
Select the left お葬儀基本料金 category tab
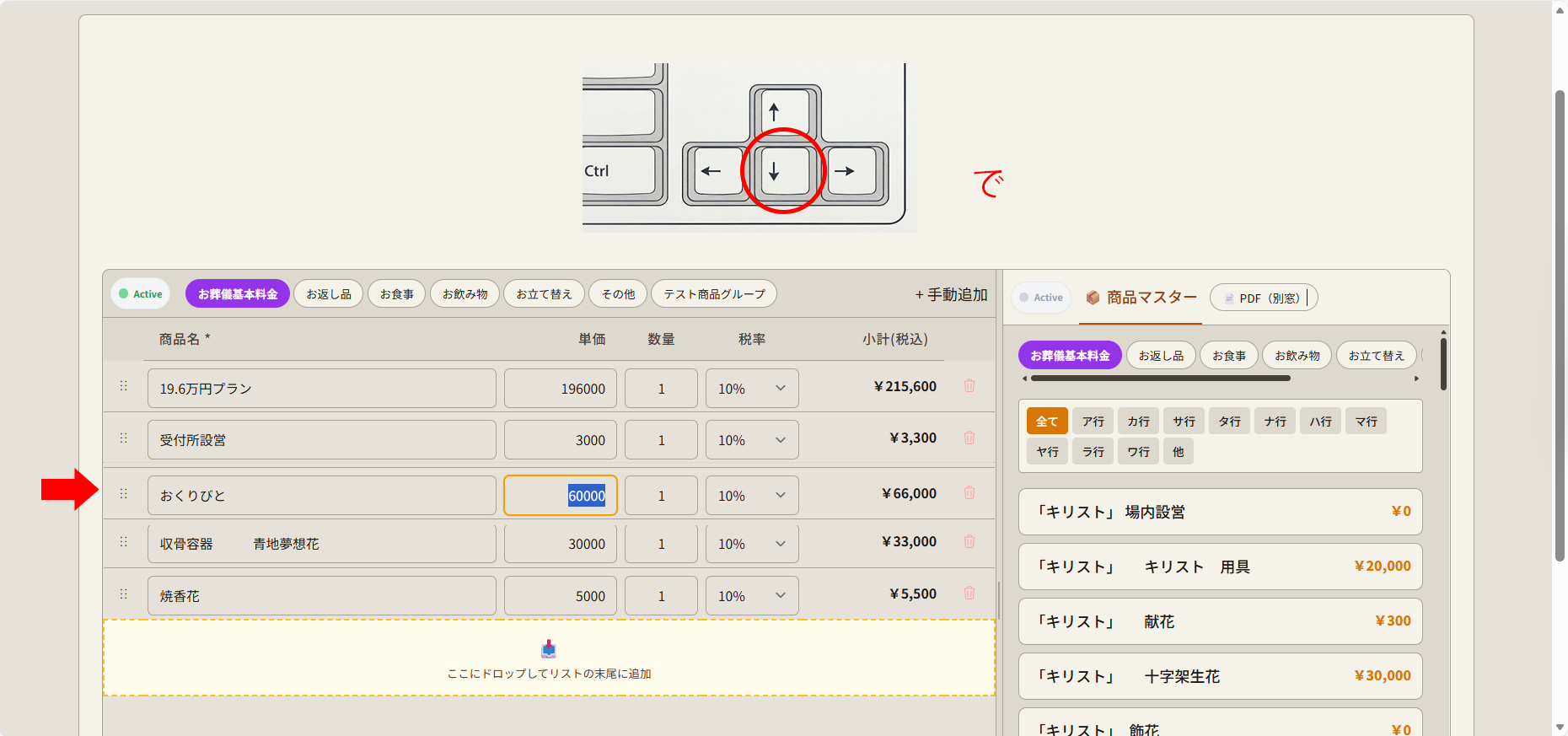(x=238, y=294)
